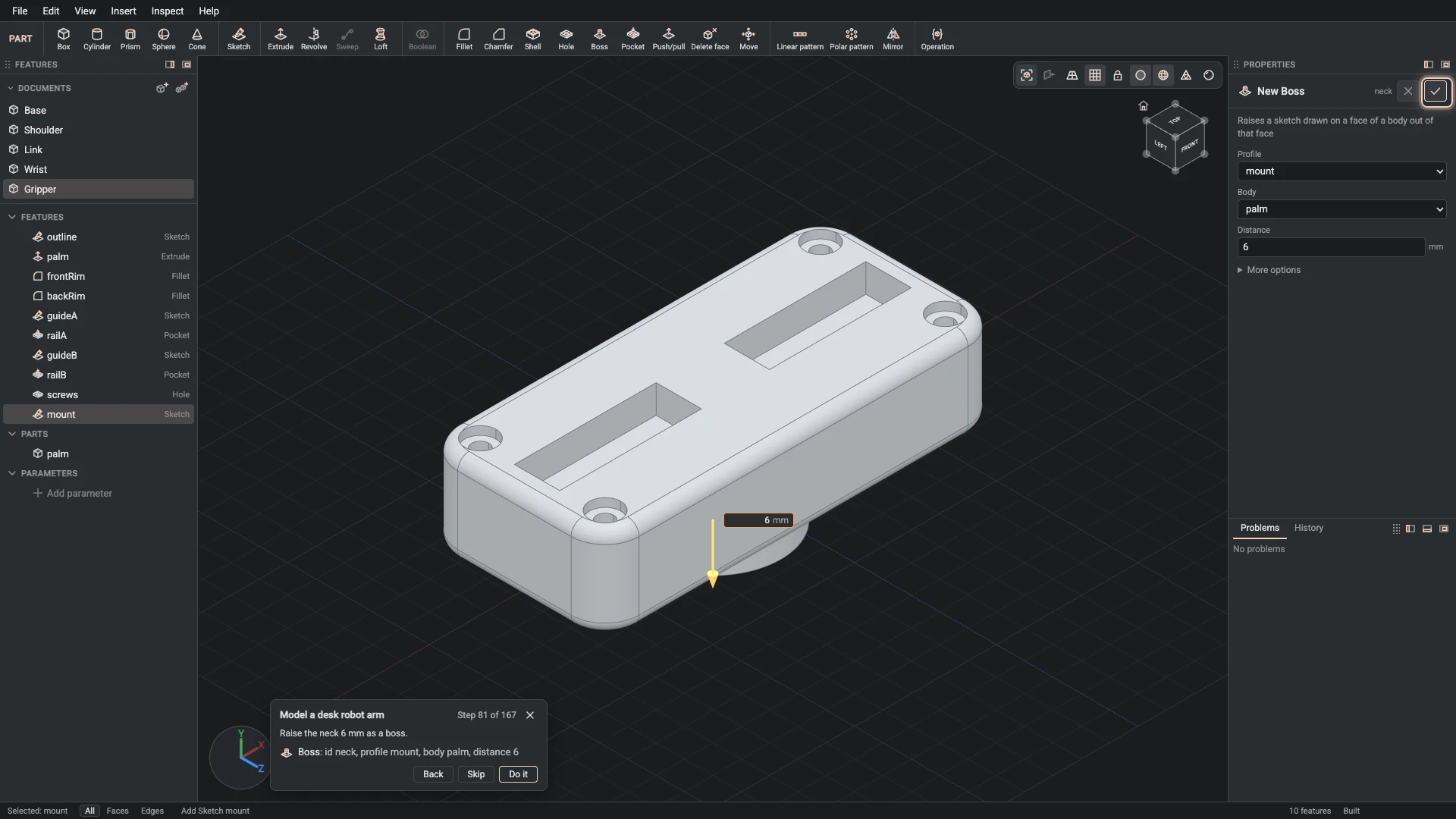
Task: Open the Polar pattern tool
Action: (x=852, y=39)
